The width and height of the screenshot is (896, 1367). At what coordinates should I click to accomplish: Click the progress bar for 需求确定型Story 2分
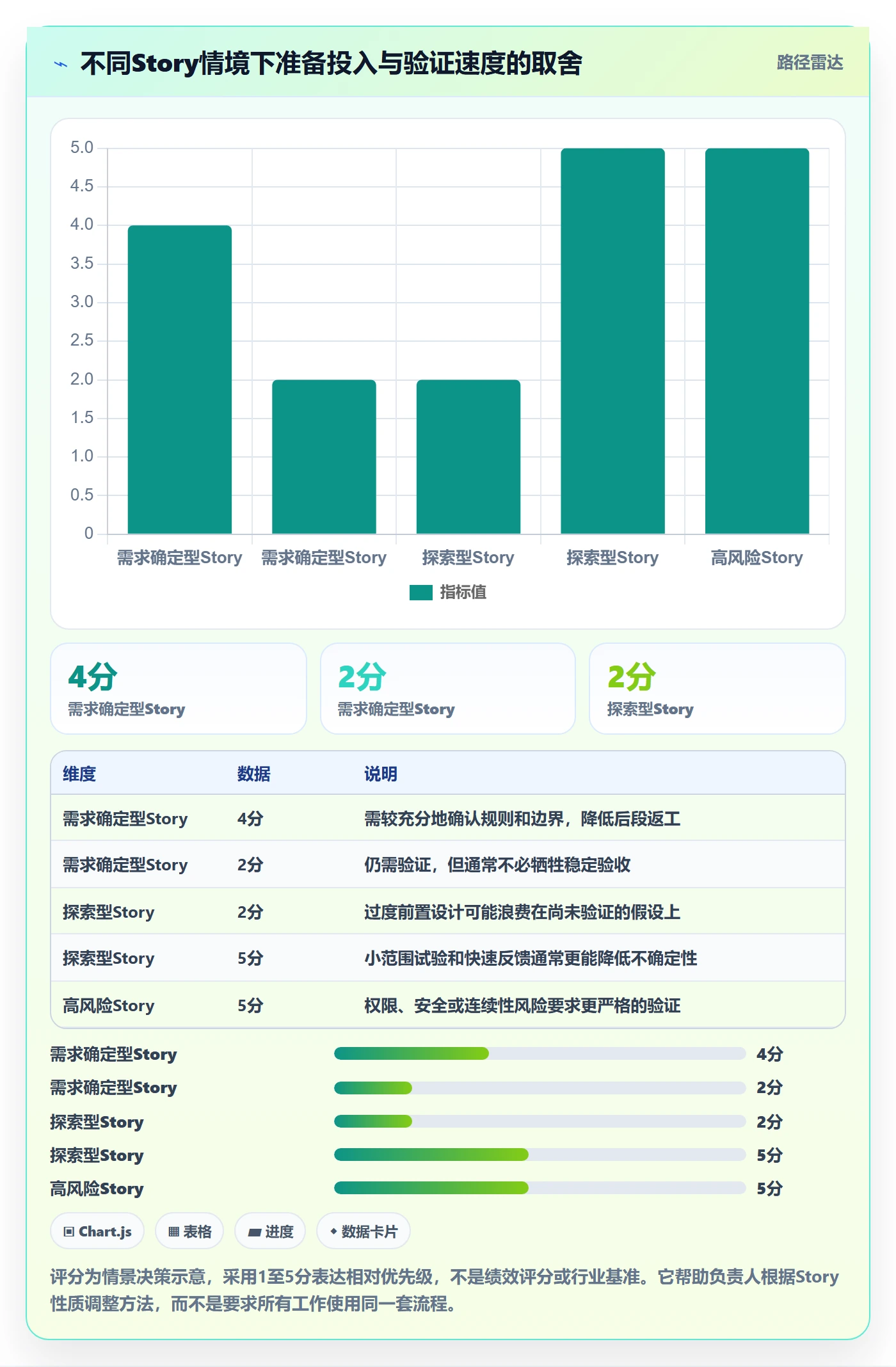[x=540, y=1087]
